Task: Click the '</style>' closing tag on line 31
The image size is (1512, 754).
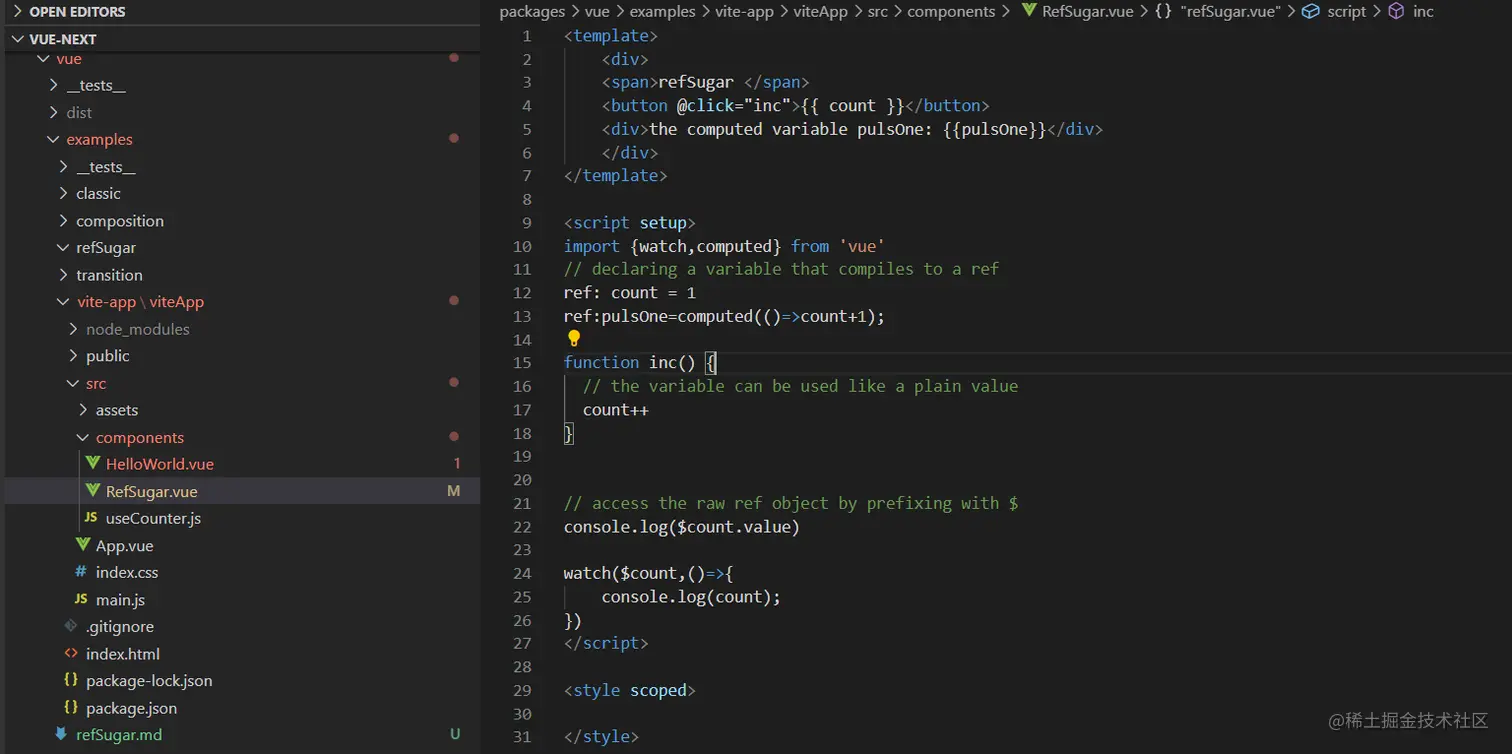Action: point(601,736)
